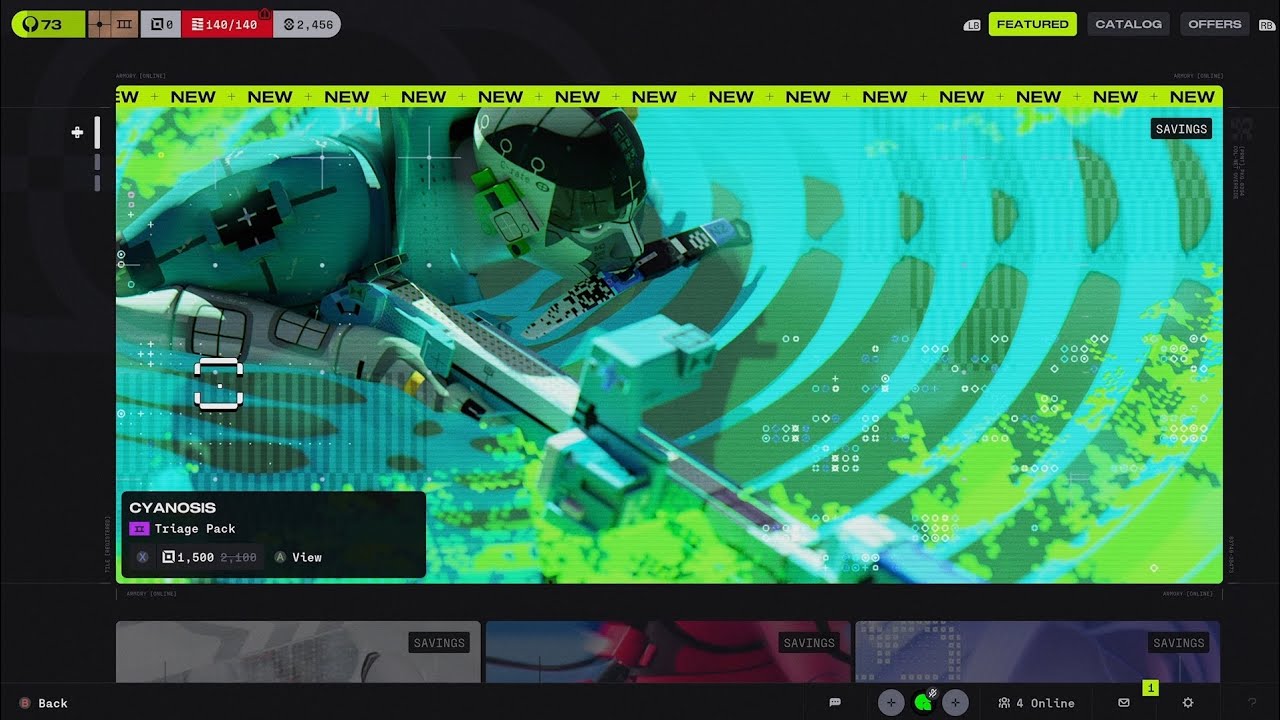
Task: Click the RB shoulder button prompt
Action: 1267,25
